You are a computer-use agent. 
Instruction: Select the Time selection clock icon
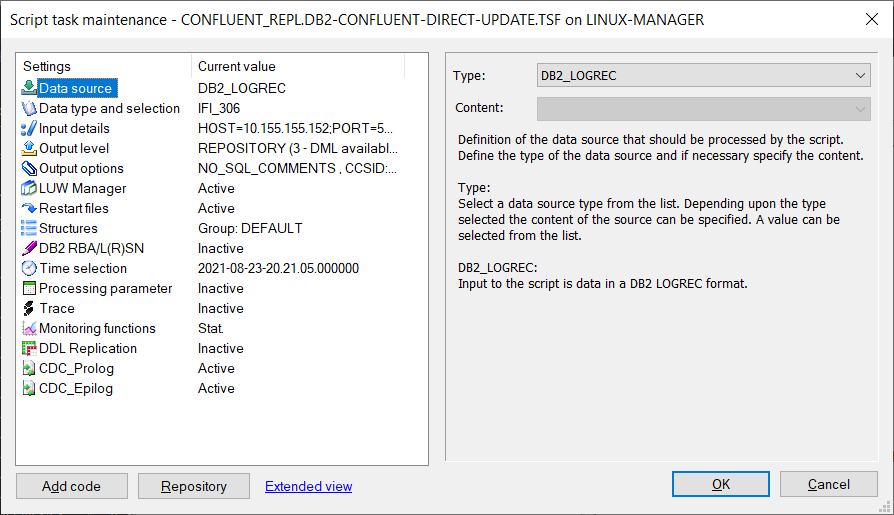tap(29, 268)
